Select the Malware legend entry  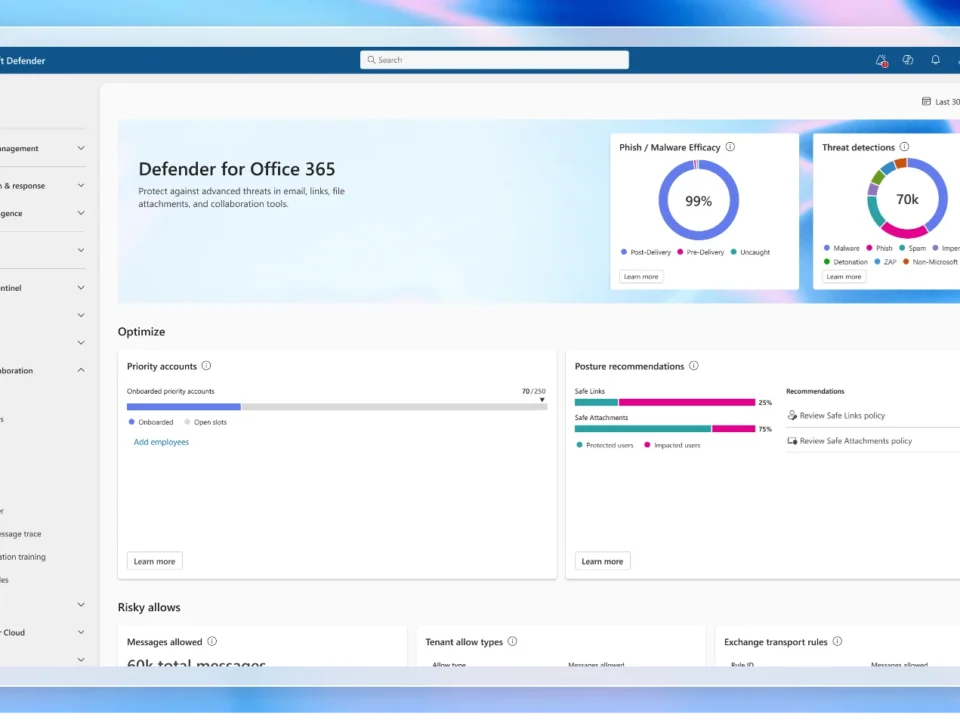click(841, 248)
